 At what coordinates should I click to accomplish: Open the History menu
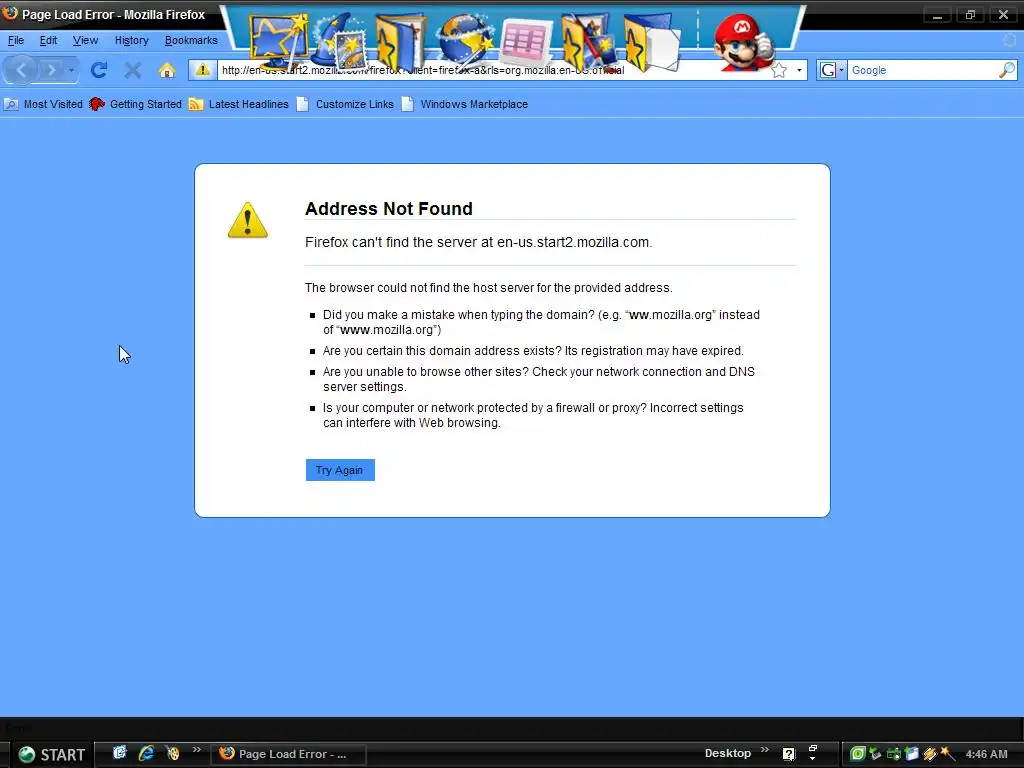(x=132, y=40)
